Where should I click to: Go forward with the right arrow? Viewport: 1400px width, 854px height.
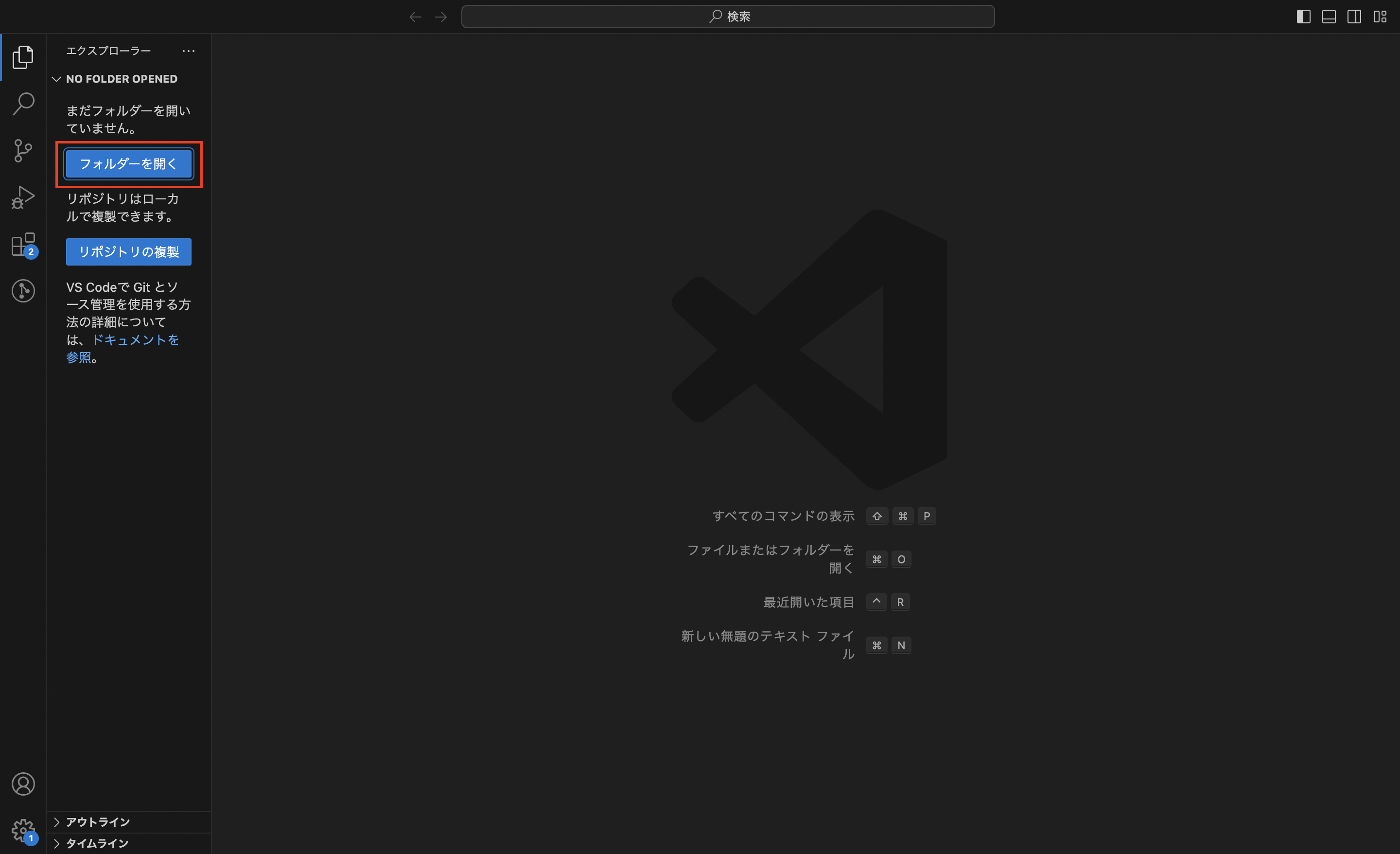(441, 17)
